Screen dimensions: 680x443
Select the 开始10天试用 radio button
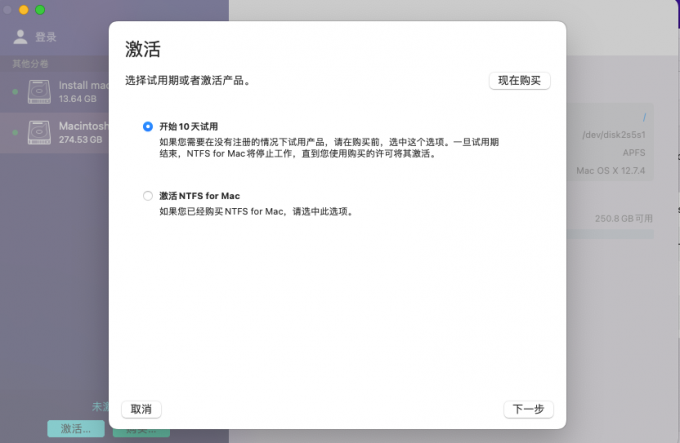tap(148, 127)
